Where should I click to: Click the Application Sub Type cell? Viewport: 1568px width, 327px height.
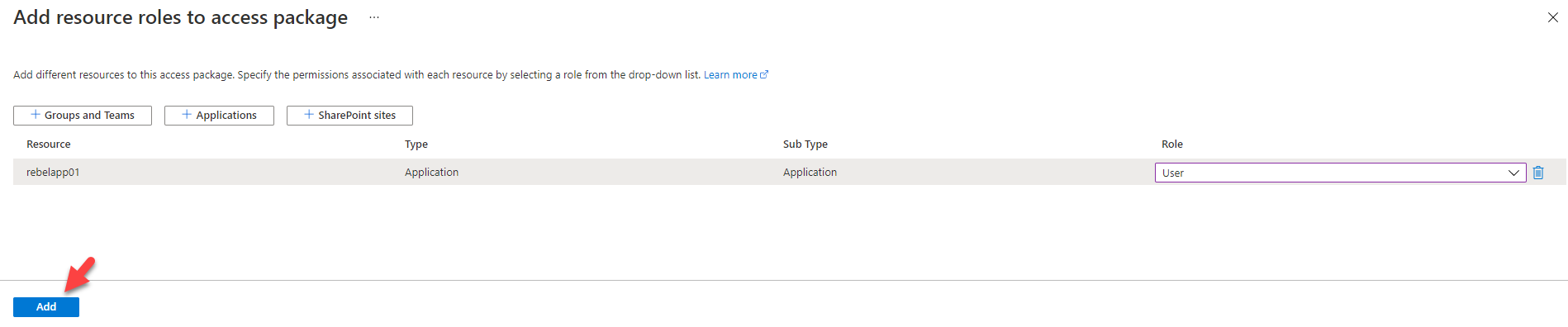click(x=810, y=172)
